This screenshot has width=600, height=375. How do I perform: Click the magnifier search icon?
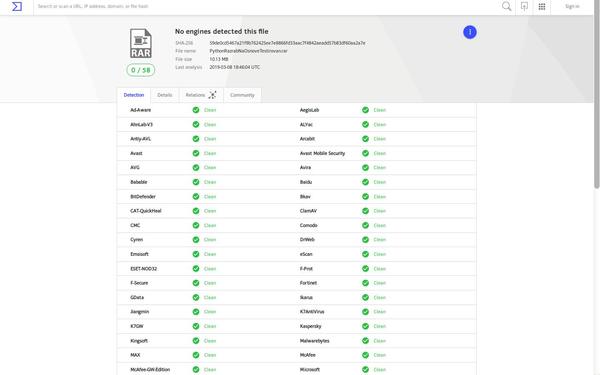(x=506, y=6)
